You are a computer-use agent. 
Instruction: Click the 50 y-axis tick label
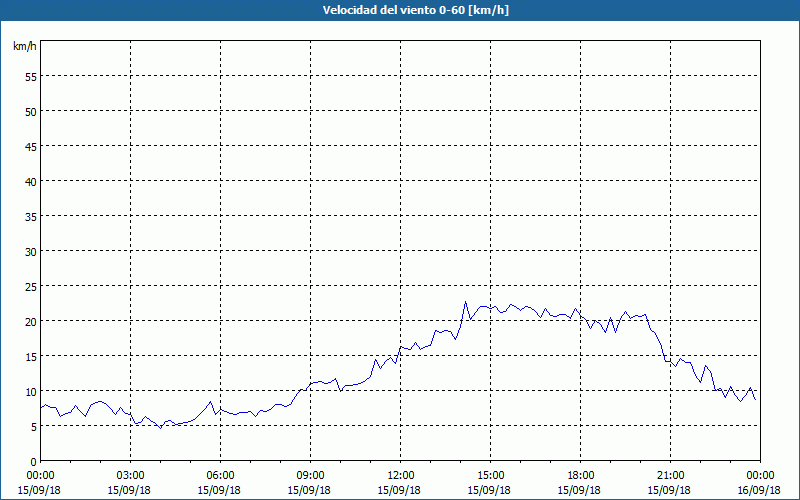[30, 111]
